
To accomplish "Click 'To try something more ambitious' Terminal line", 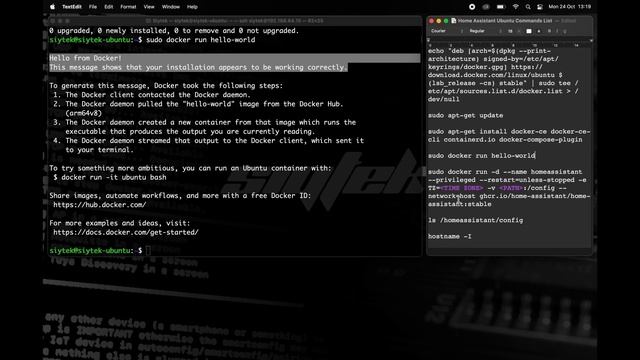I will pos(190,168).
